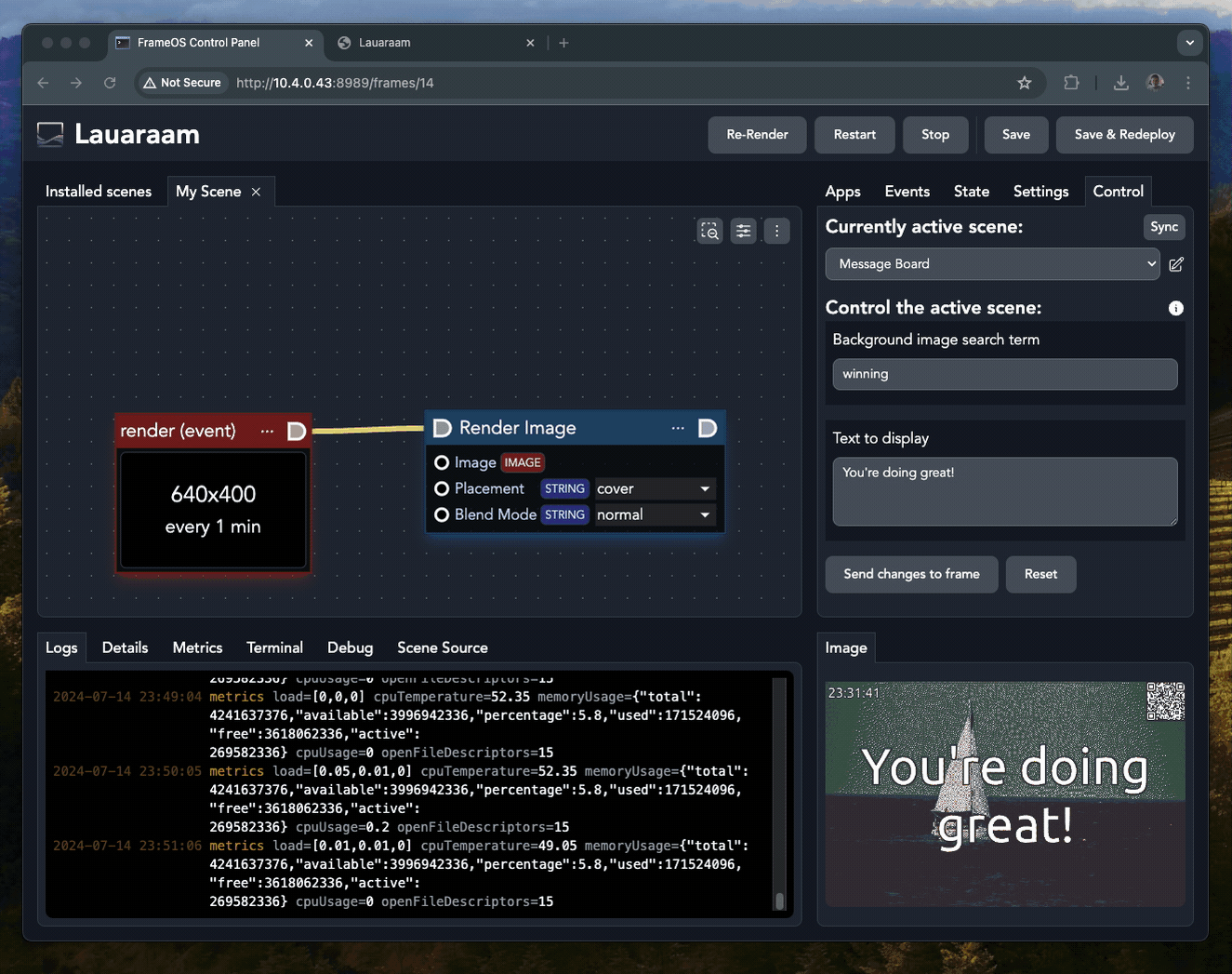The height and width of the screenshot is (974, 1232).
Task: Expand the Blend Mode dropdown showing normal
Action: pyautogui.click(x=654, y=514)
